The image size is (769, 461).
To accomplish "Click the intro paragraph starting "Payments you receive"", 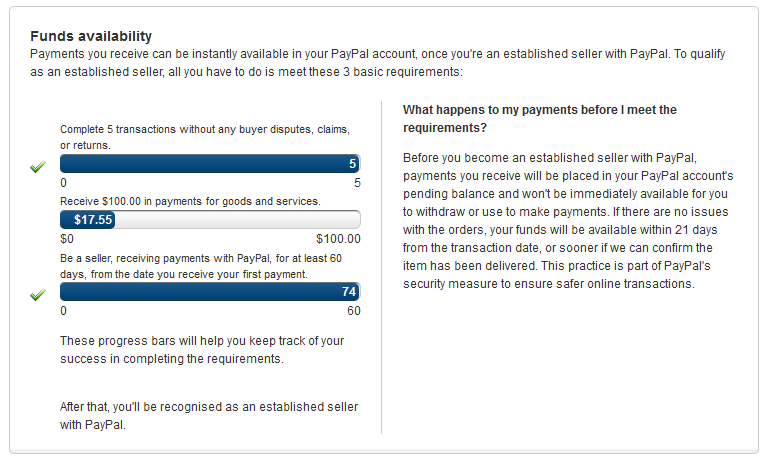I will [x=383, y=62].
